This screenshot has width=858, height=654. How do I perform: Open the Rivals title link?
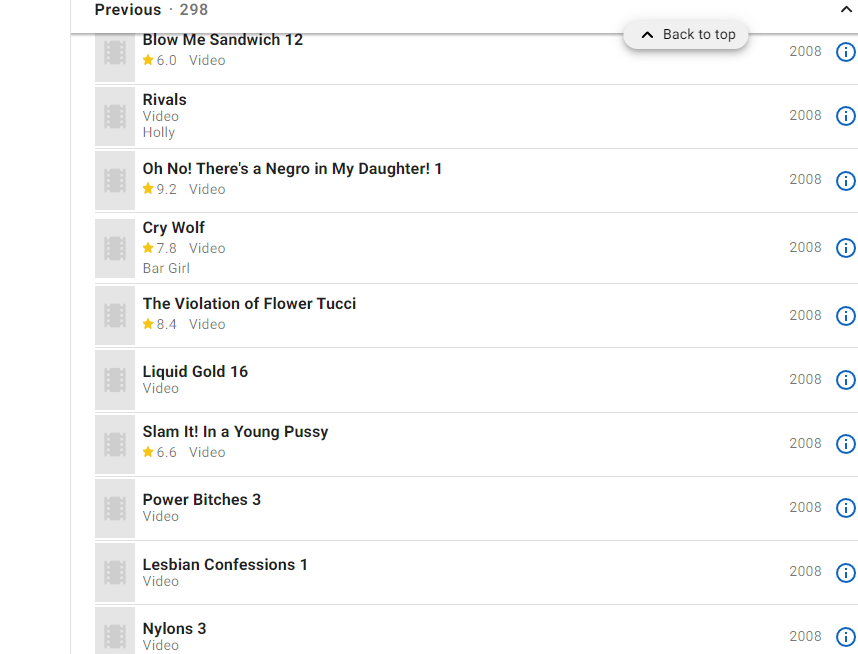point(164,100)
